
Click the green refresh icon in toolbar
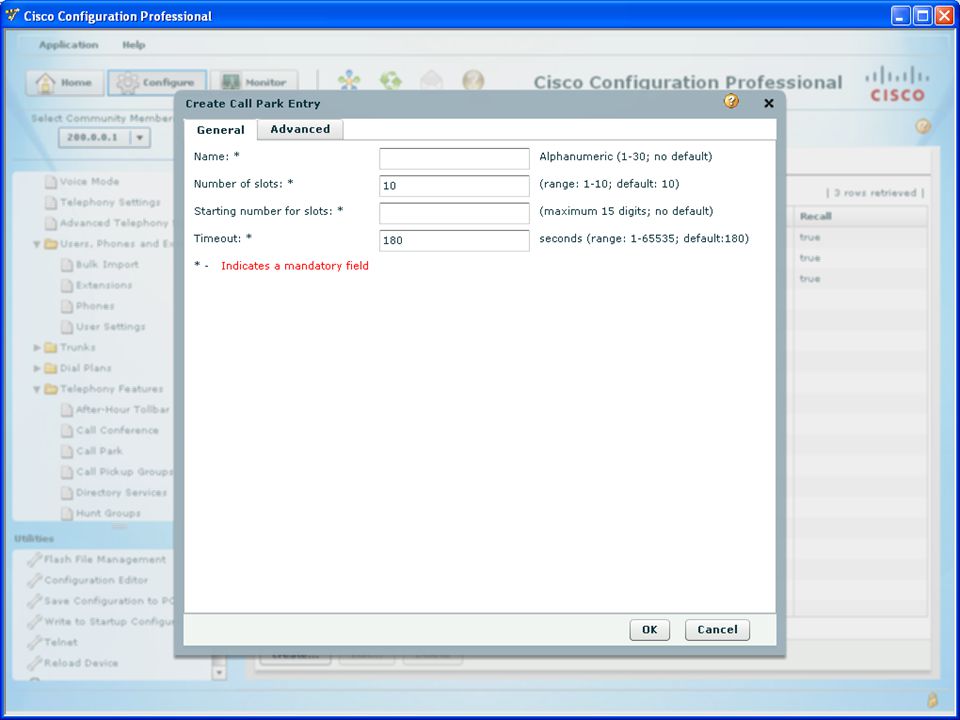[x=391, y=81]
